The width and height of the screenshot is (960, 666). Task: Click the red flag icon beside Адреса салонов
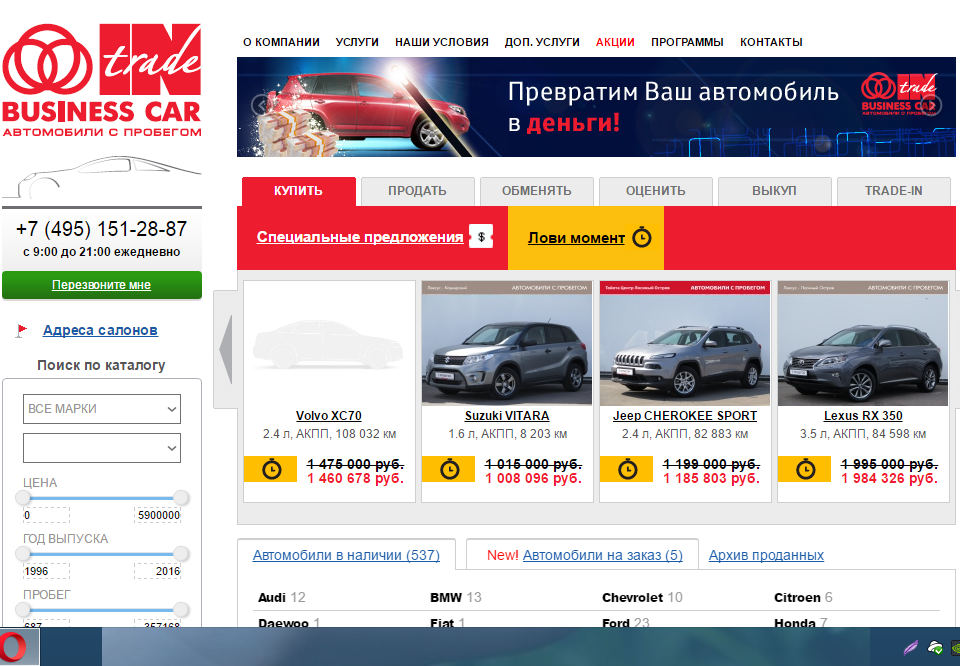click(x=21, y=331)
